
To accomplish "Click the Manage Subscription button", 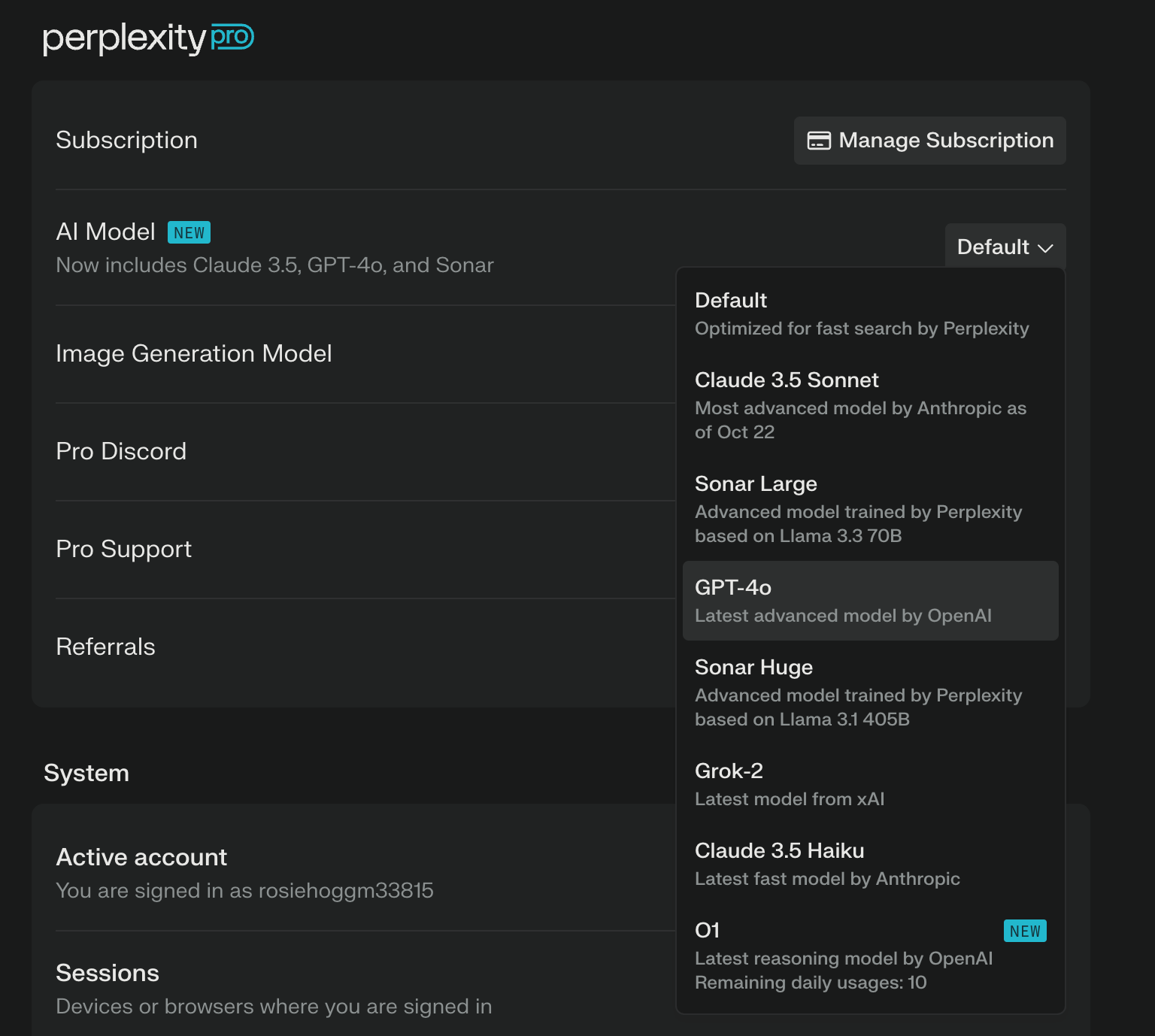I will [x=930, y=141].
